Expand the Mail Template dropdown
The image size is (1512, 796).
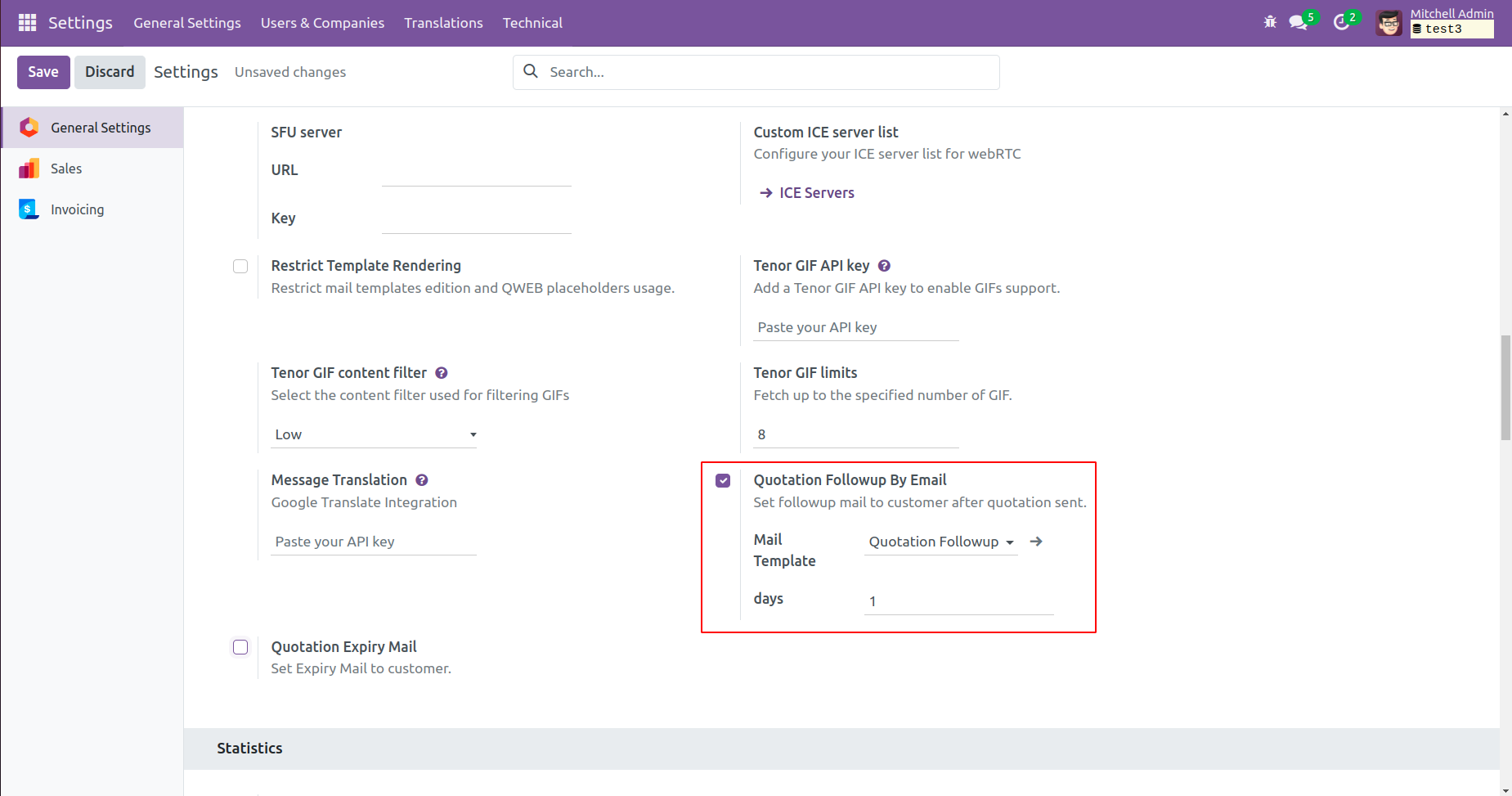(x=940, y=542)
